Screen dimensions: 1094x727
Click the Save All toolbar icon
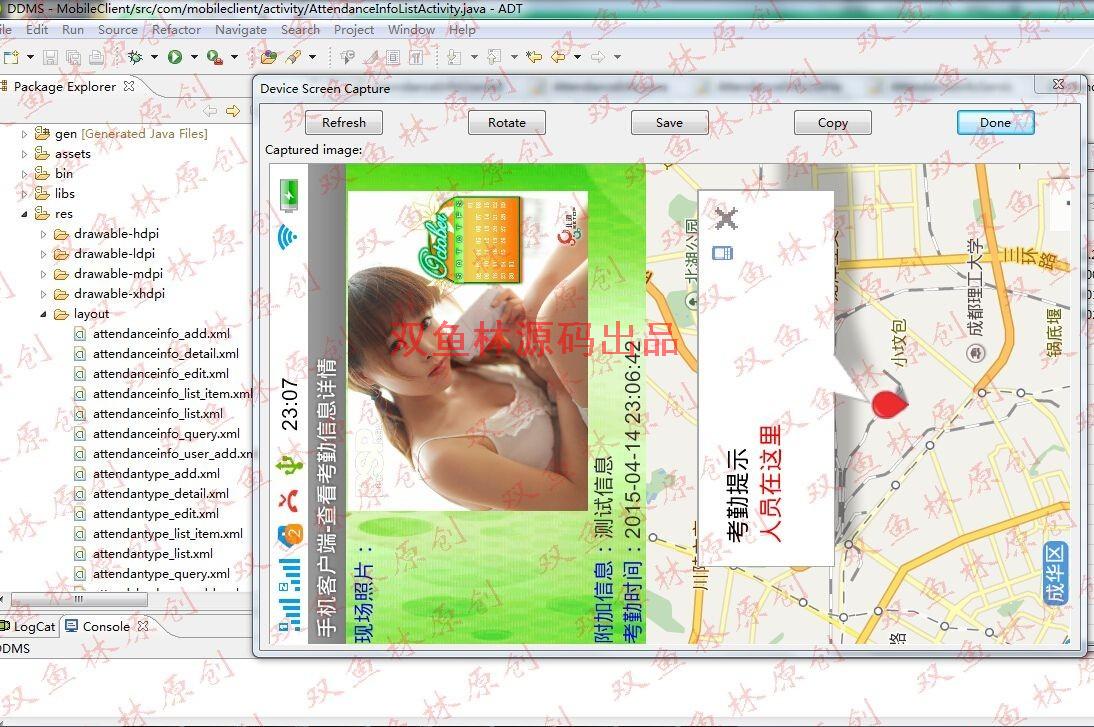pyautogui.click(x=73, y=57)
